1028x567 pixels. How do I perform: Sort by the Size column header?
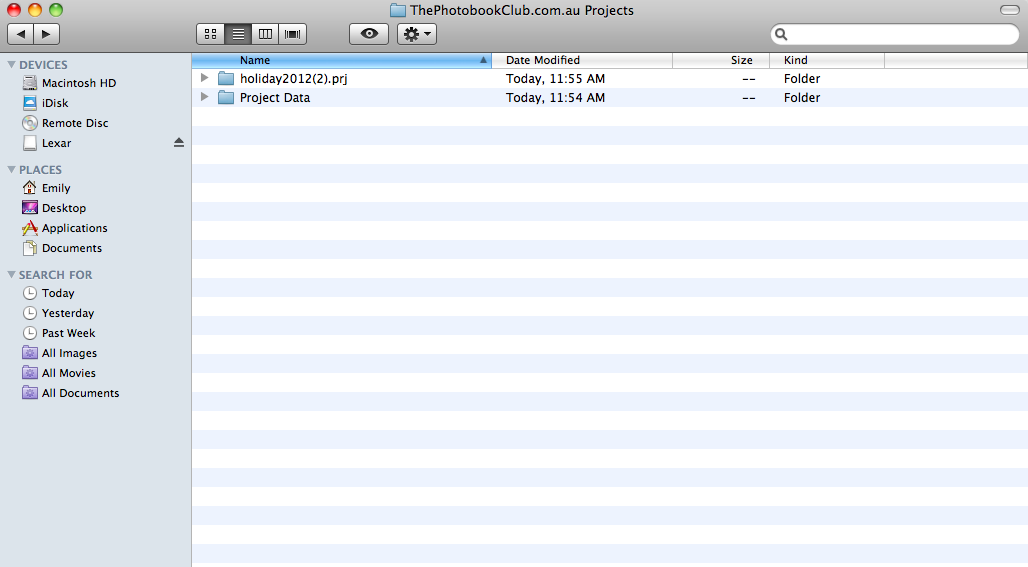[721, 60]
